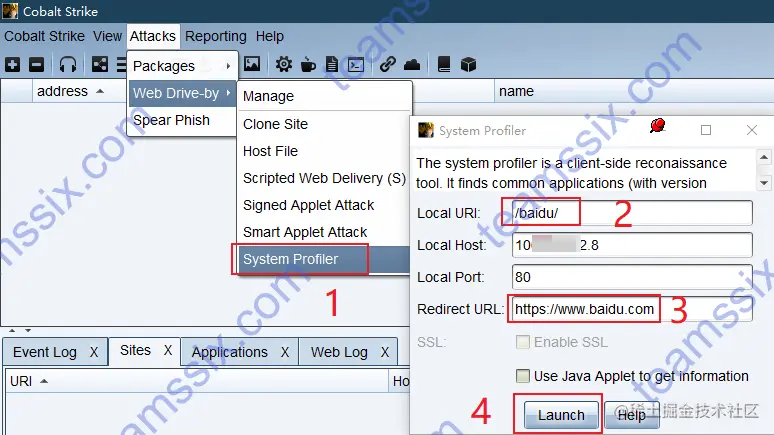Click the Redirect URL input field

[632, 309]
